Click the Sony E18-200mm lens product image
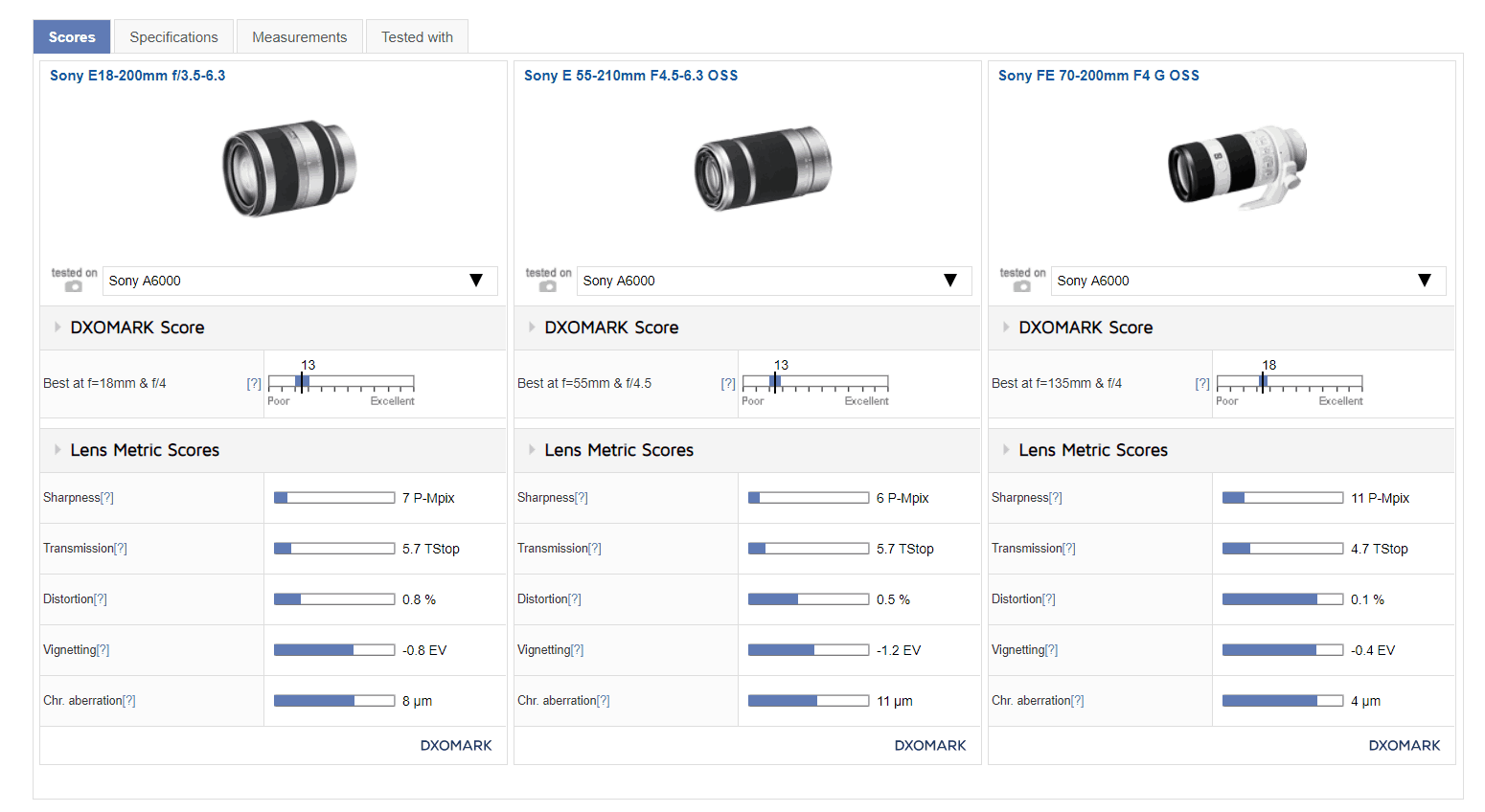 pyautogui.click(x=288, y=168)
